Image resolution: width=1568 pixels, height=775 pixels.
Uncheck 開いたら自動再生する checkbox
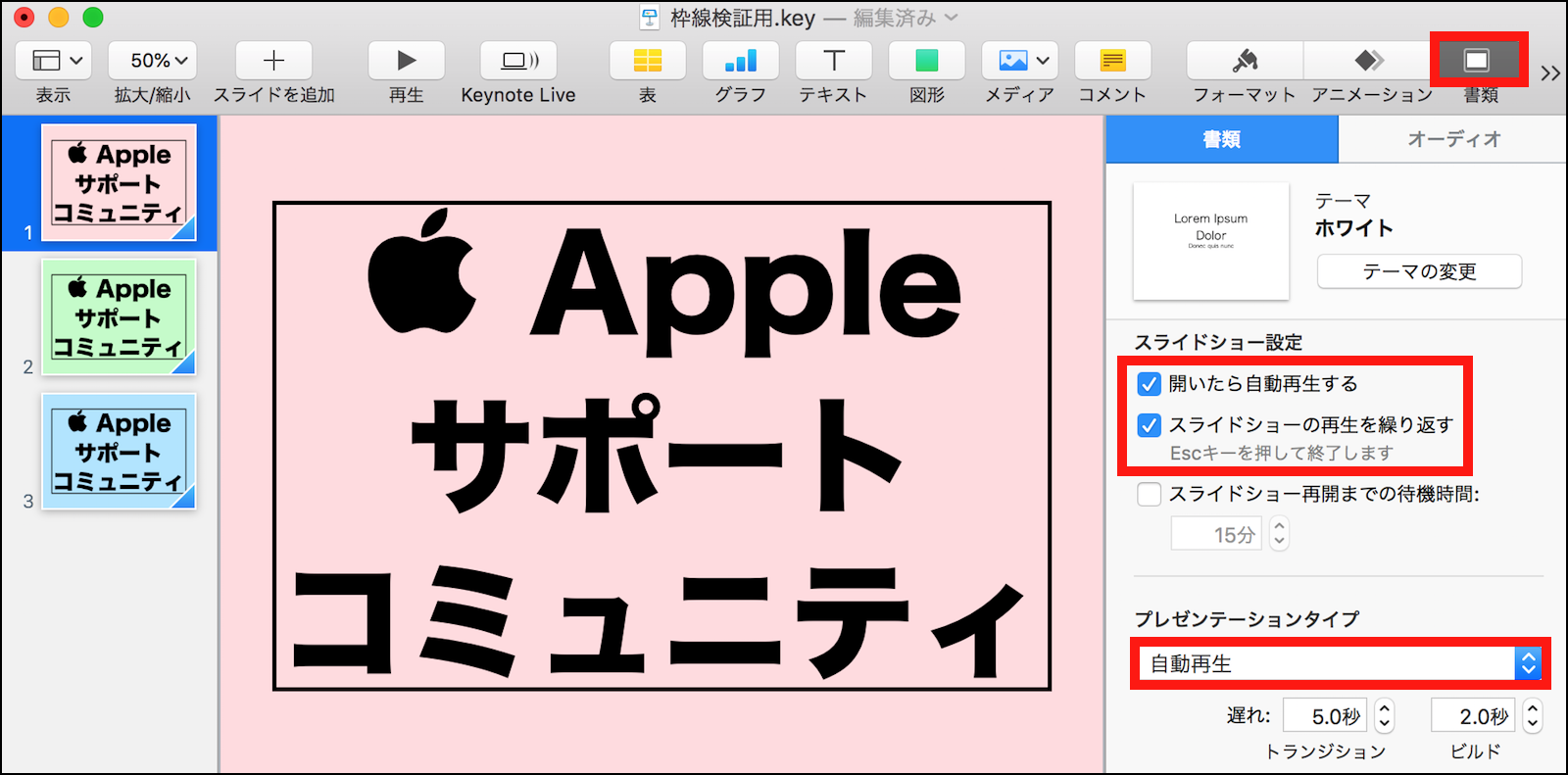coord(1149,384)
